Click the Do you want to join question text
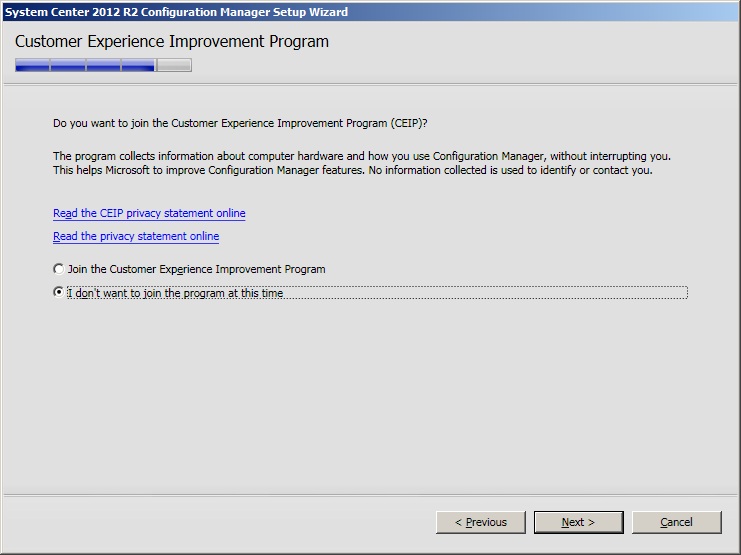 pos(240,123)
